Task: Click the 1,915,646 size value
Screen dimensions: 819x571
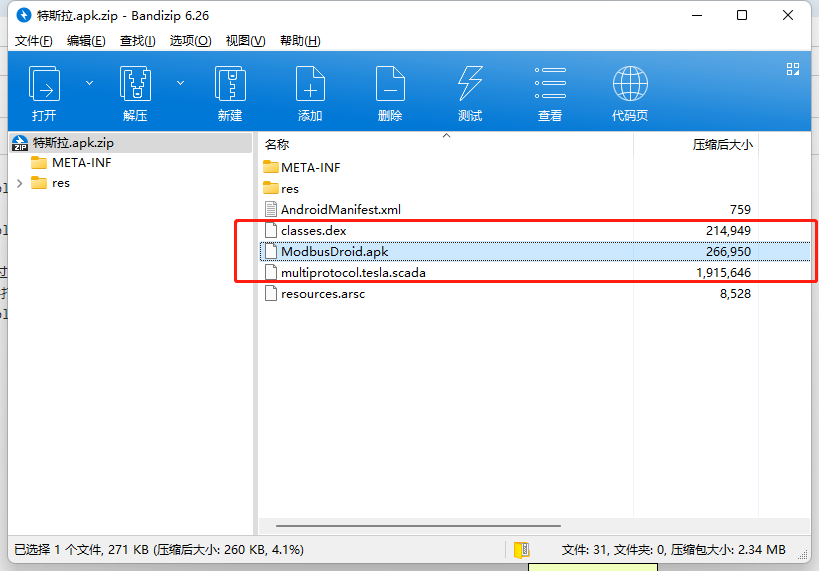Action: (723, 273)
